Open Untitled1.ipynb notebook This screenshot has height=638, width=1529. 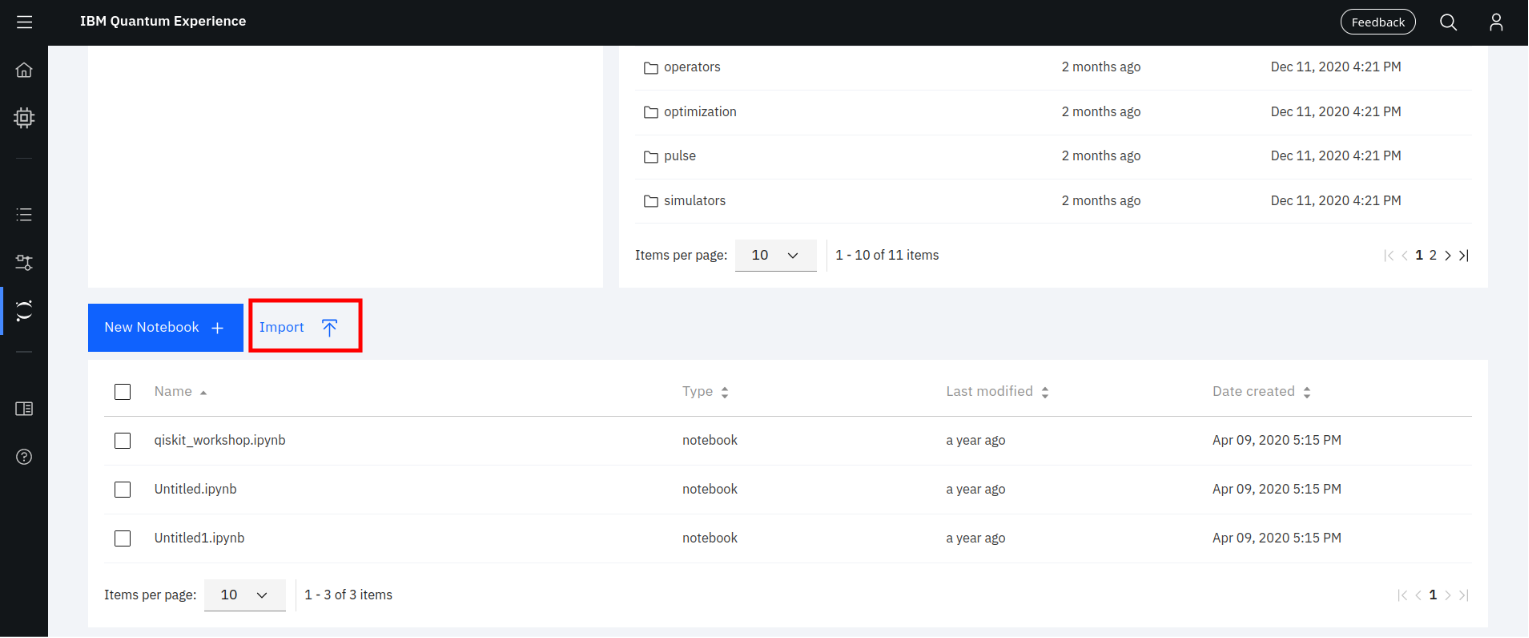[199, 538]
